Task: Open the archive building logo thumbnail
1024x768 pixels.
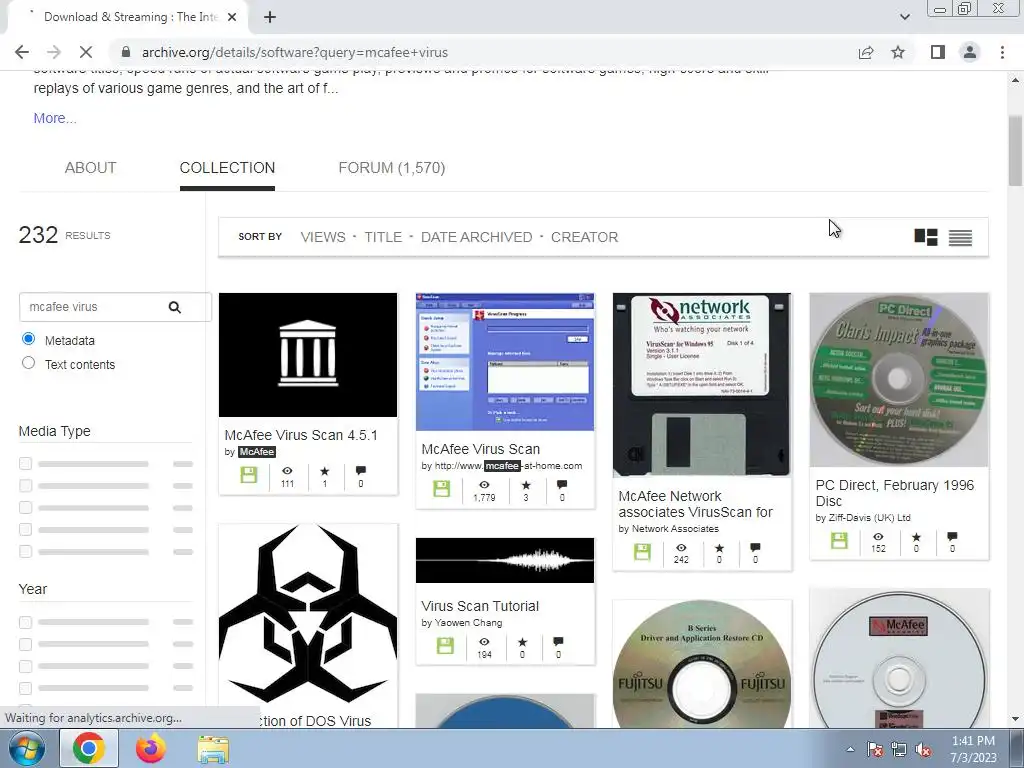Action: click(308, 355)
